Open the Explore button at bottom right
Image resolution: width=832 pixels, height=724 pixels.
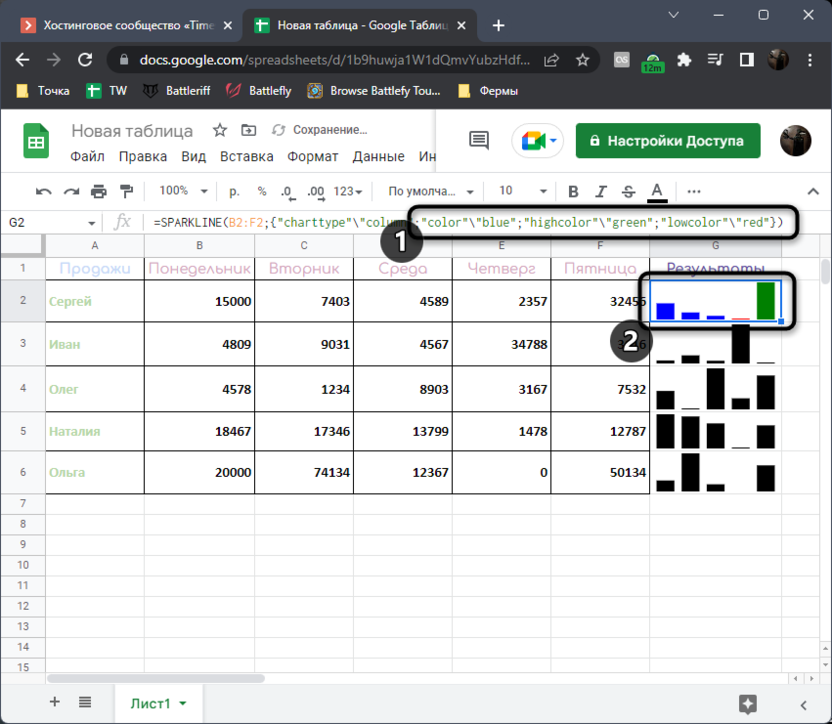pyautogui.click(x=747, y=703)
